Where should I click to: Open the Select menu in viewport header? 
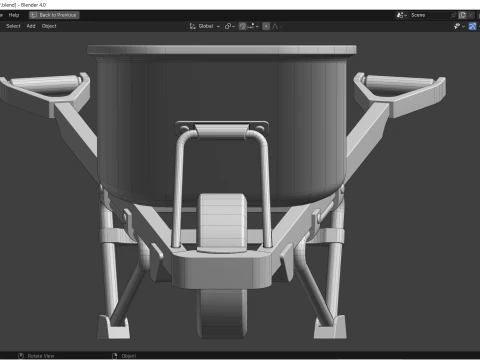tap(13, 26)
